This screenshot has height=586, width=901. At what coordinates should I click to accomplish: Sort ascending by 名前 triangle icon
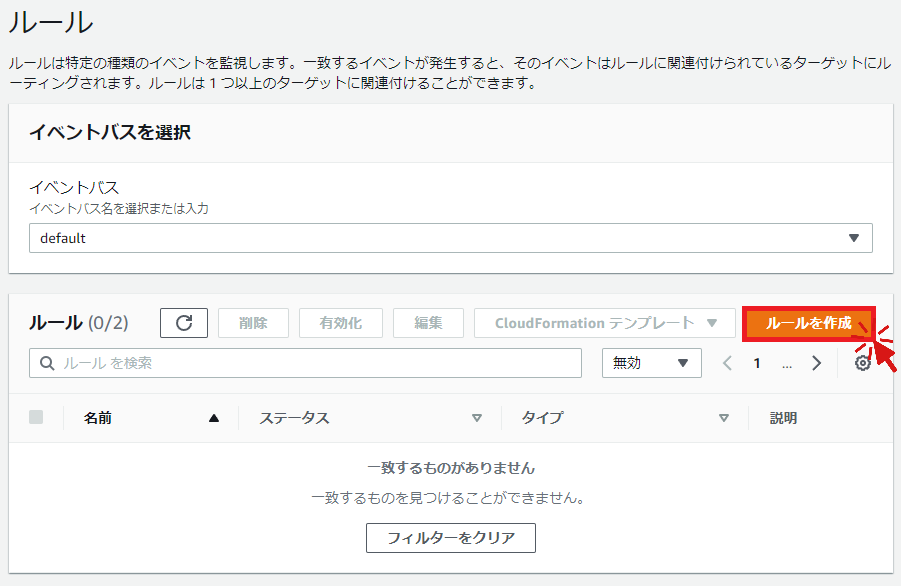213,418
